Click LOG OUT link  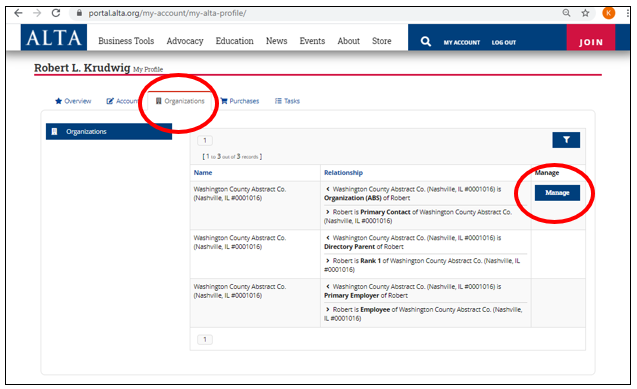pyautogui.click(x=504, y=42)
